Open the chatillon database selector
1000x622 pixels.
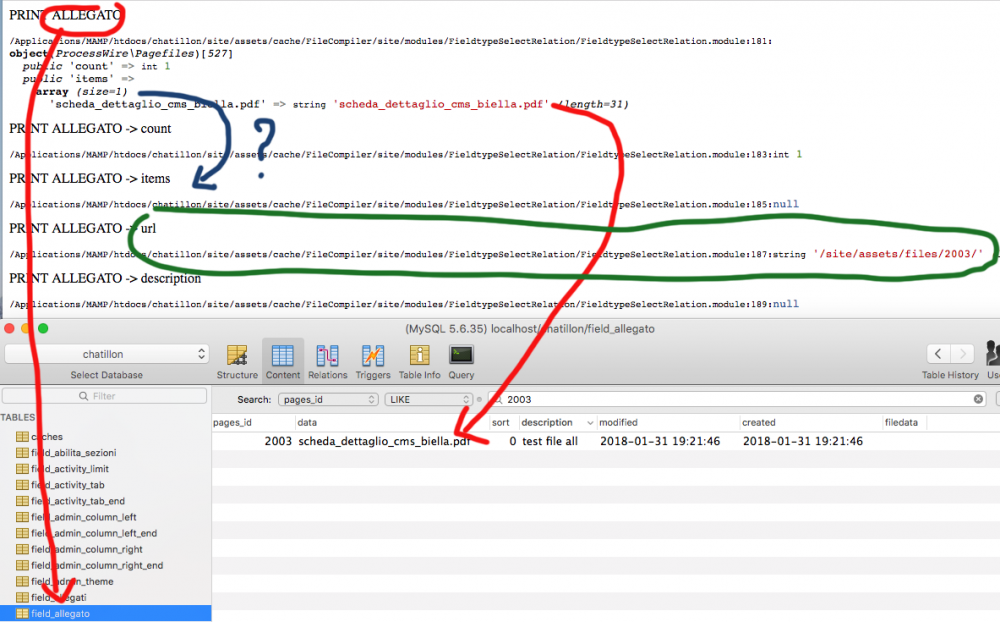click(x=106, y=354)
